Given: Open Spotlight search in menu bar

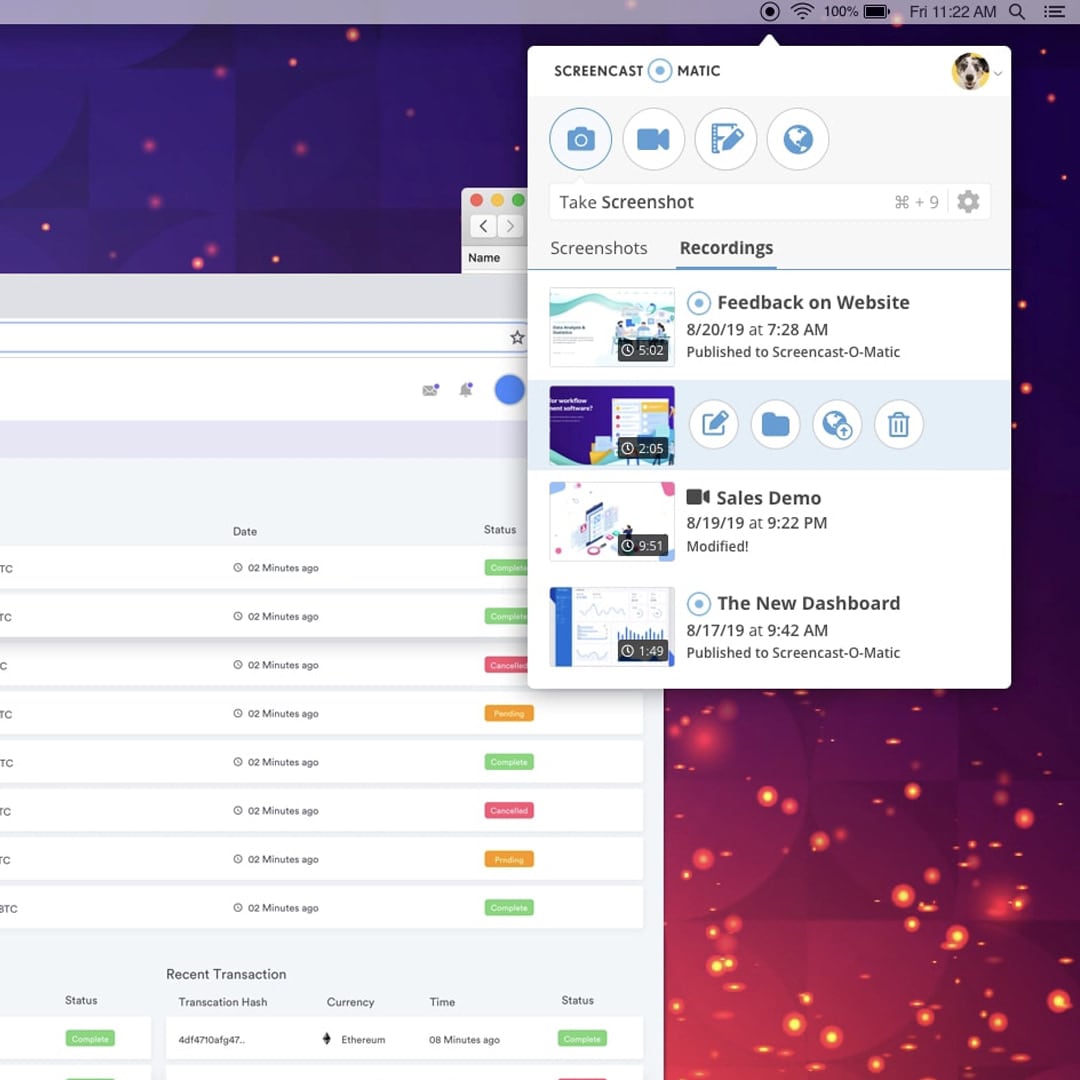Looking at the screenshot, I should point(1017,12).
